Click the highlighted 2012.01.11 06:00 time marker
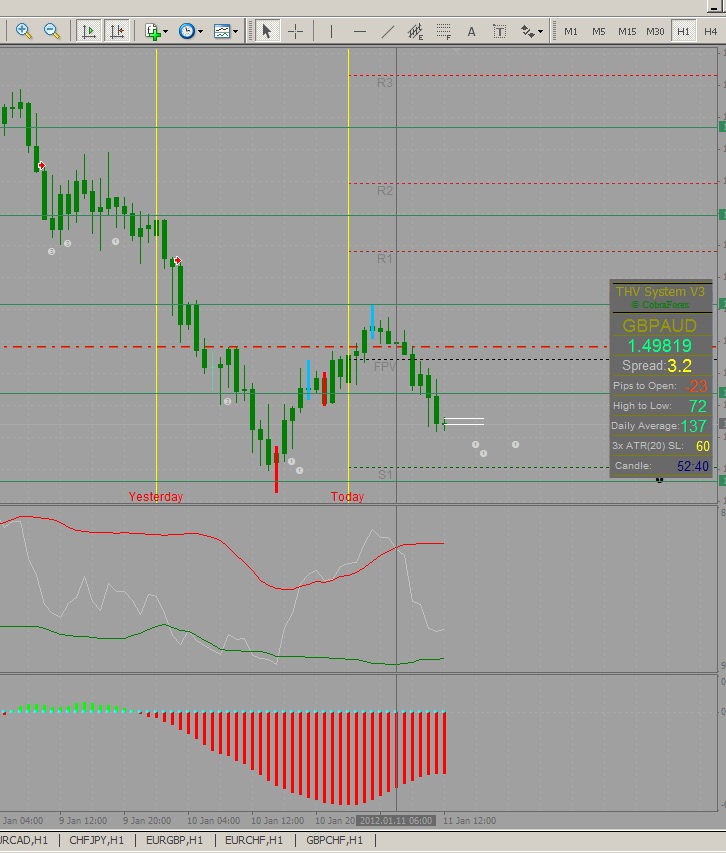The width and height of the screenshot is (726, 853). [396, 820]
